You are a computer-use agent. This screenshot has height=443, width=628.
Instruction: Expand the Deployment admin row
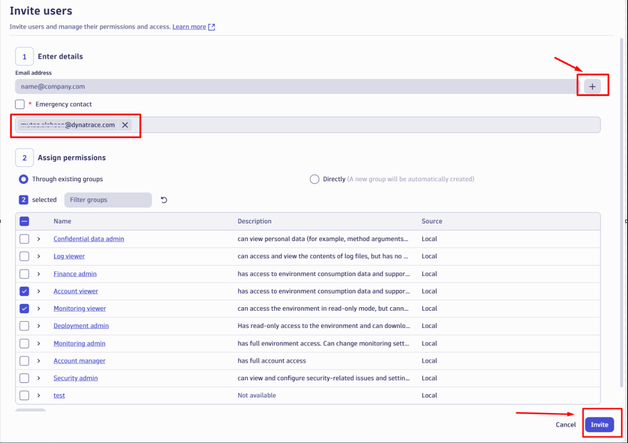pyautogui.click(x=39, y=326)
